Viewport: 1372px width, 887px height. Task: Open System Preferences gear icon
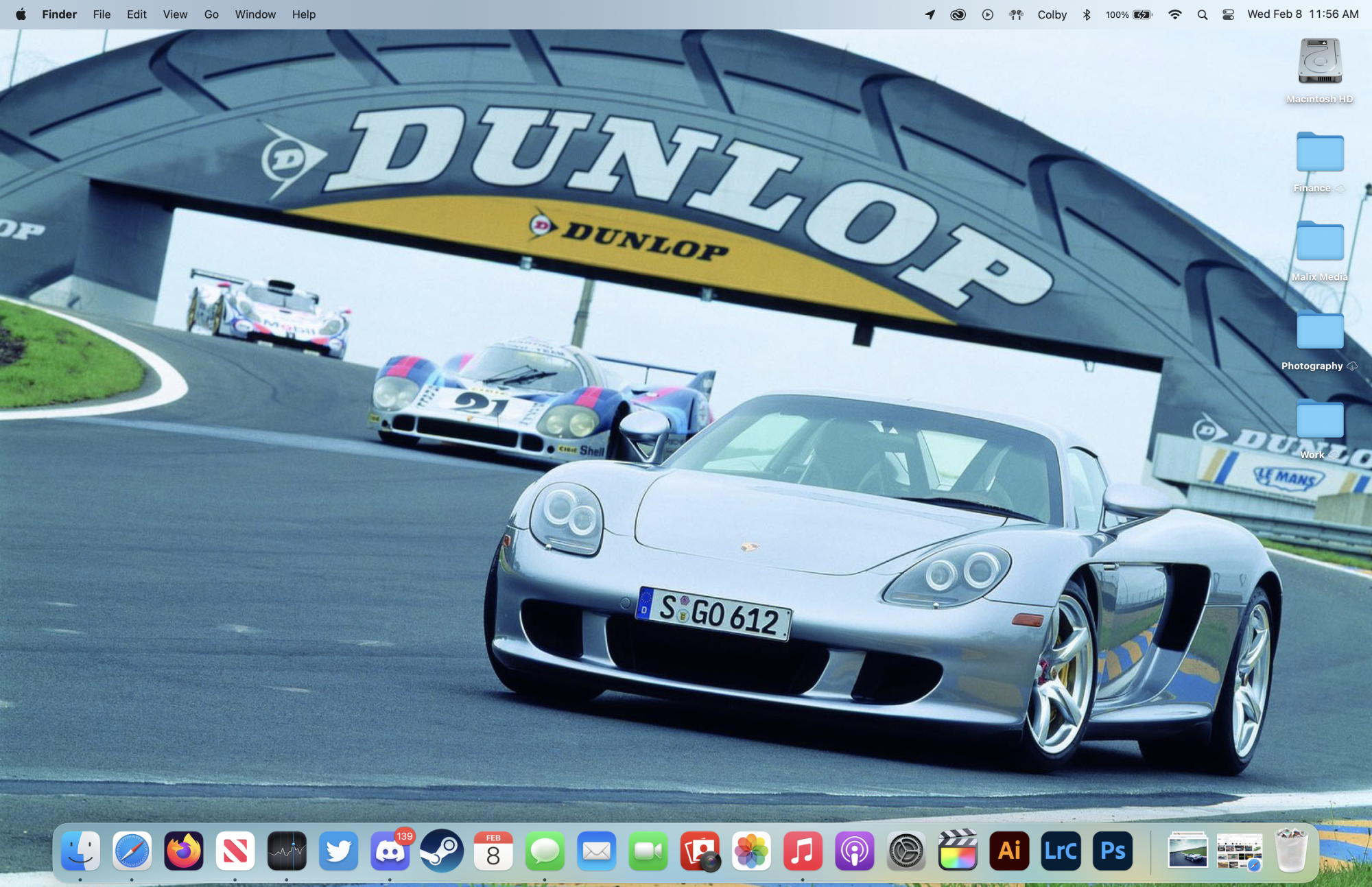[906, 851]
